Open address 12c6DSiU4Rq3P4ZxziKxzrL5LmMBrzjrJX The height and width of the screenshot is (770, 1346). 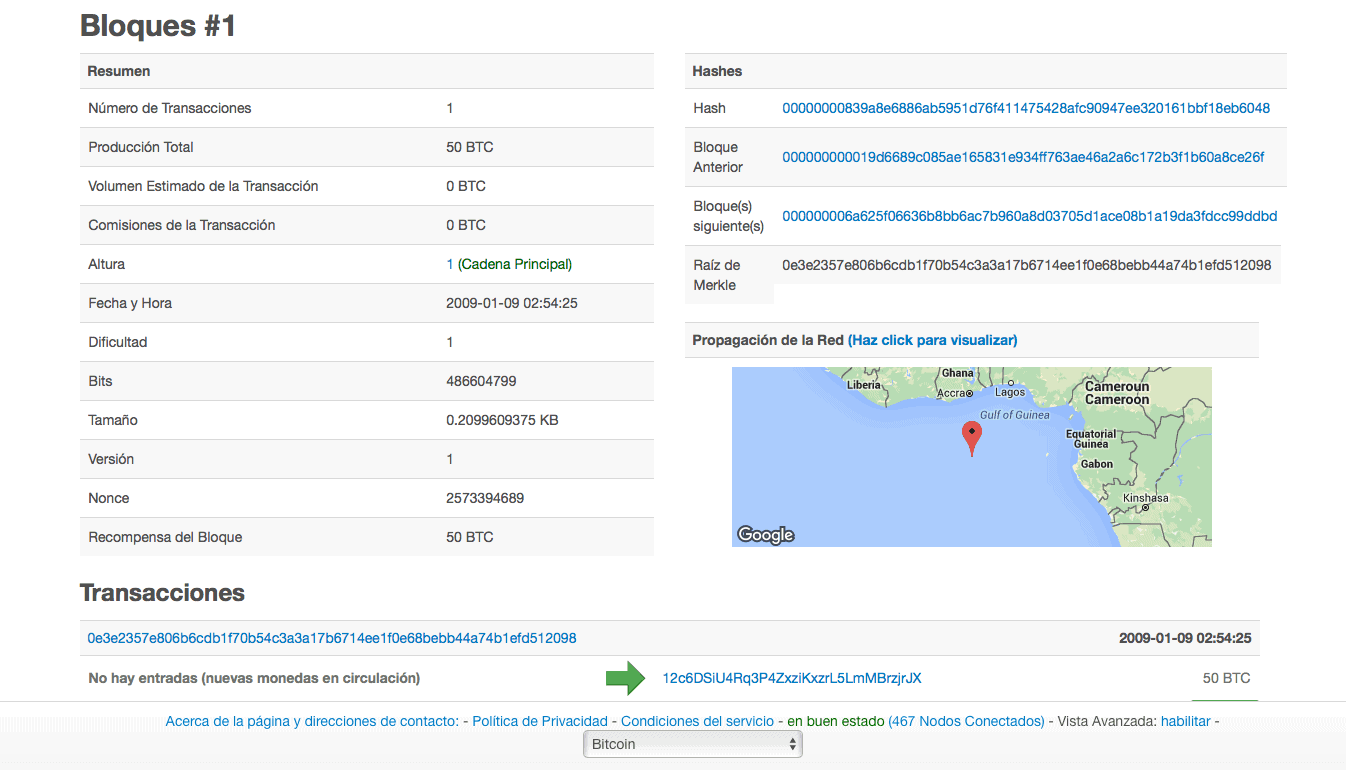click(x=792, y=678)
